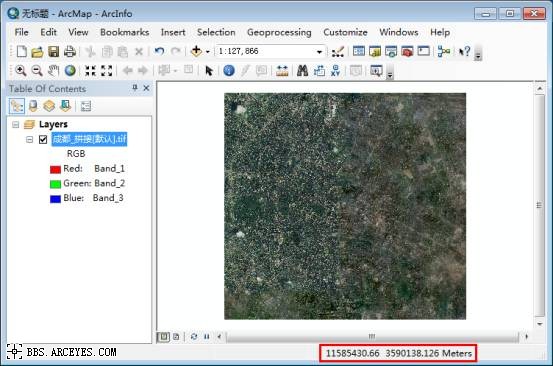Click Fixed Zoom Out arrows icon
This screenshot has width=553, height=366.
tap(107, 71)
